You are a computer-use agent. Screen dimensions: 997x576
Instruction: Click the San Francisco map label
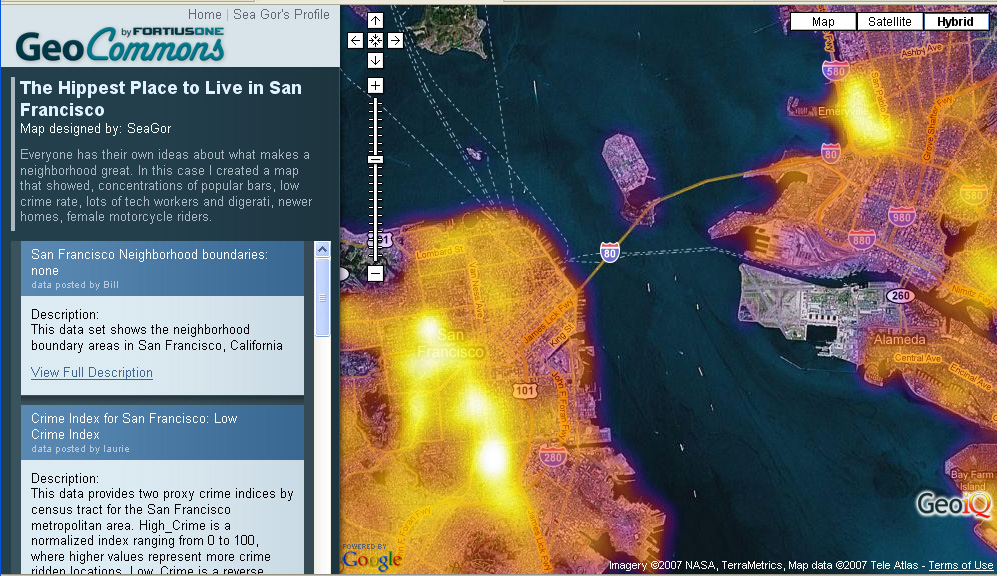(x=450, y=343)
